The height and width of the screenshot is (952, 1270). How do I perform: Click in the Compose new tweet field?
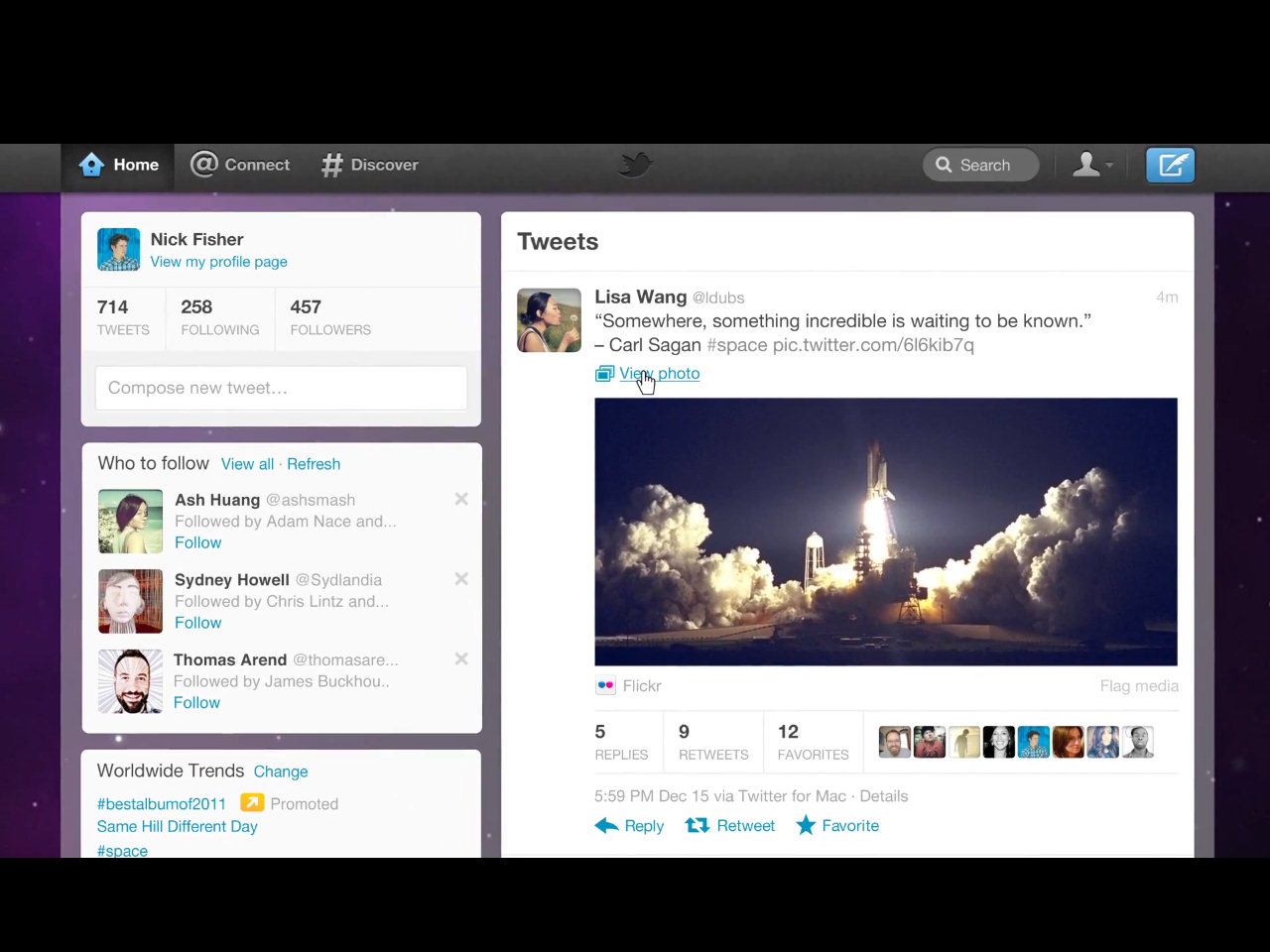[281, 388]
